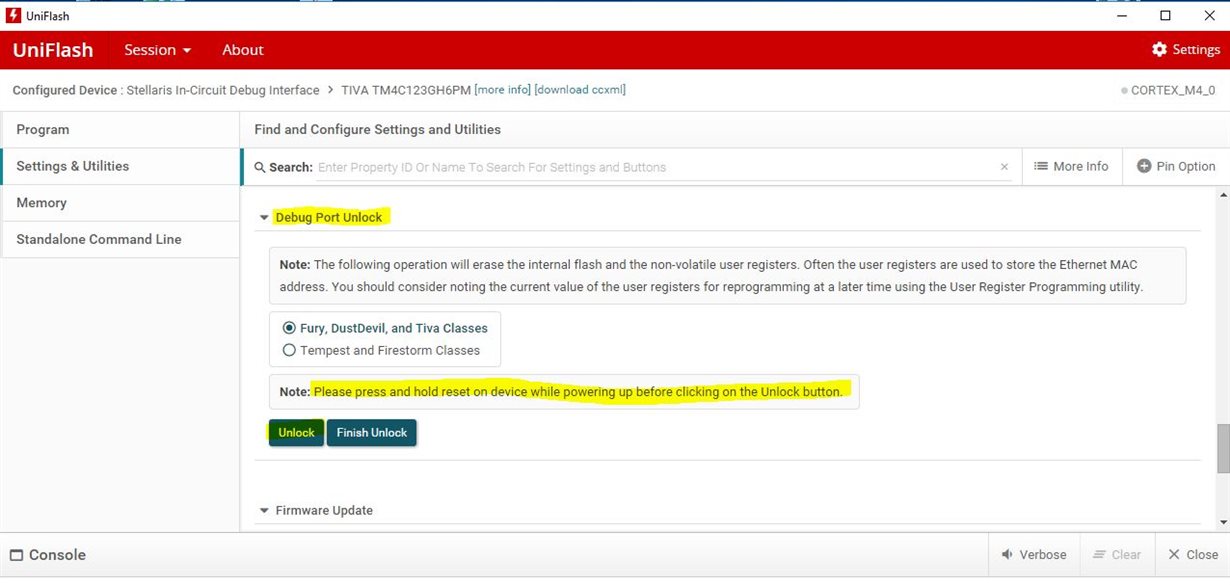The height and width of the screenshot is (585, 1230).
Task: Select Settings & Utilities tab
Action: [120, 166]
